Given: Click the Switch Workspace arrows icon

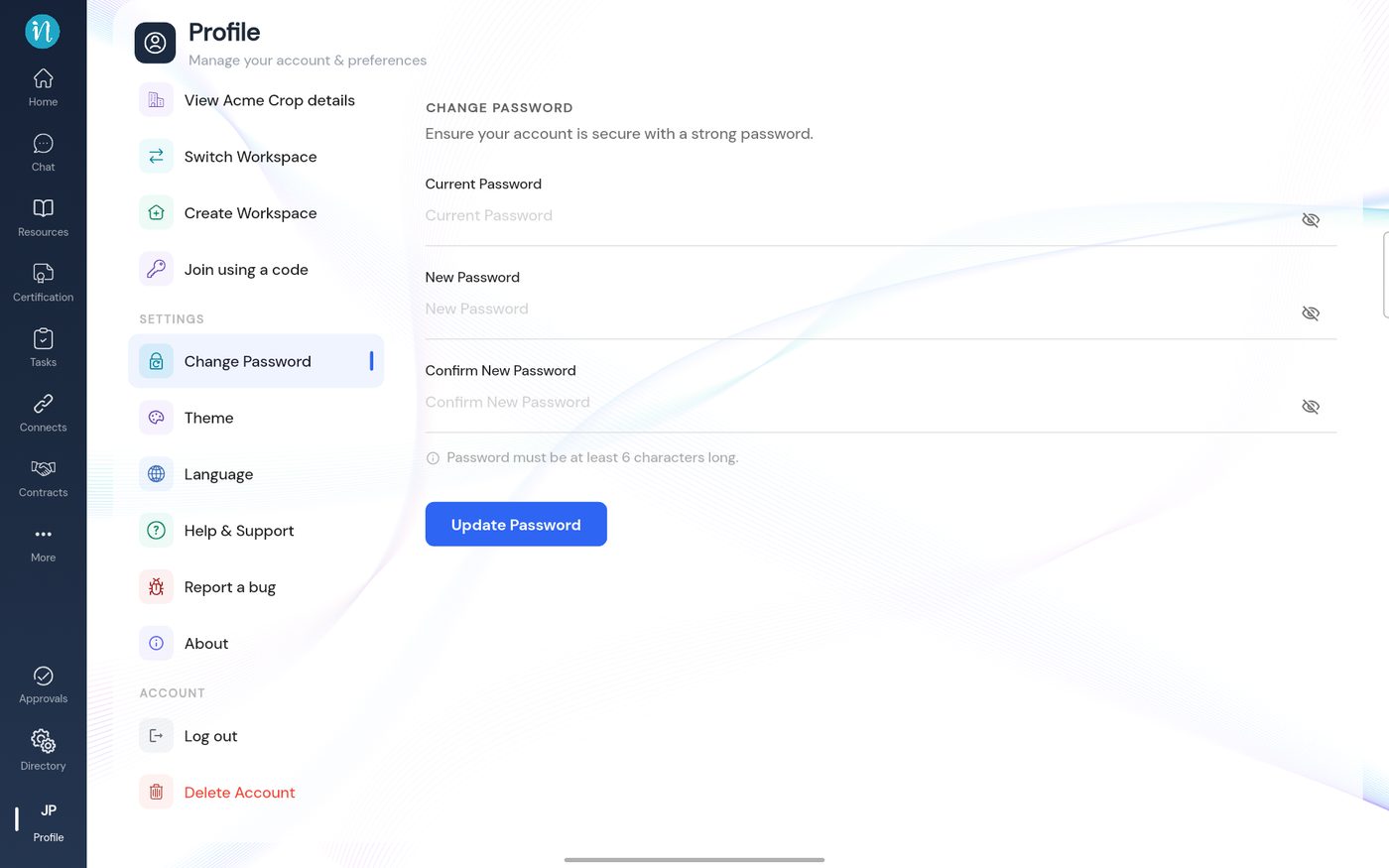Looking at the screenshot, I should 156,157.
